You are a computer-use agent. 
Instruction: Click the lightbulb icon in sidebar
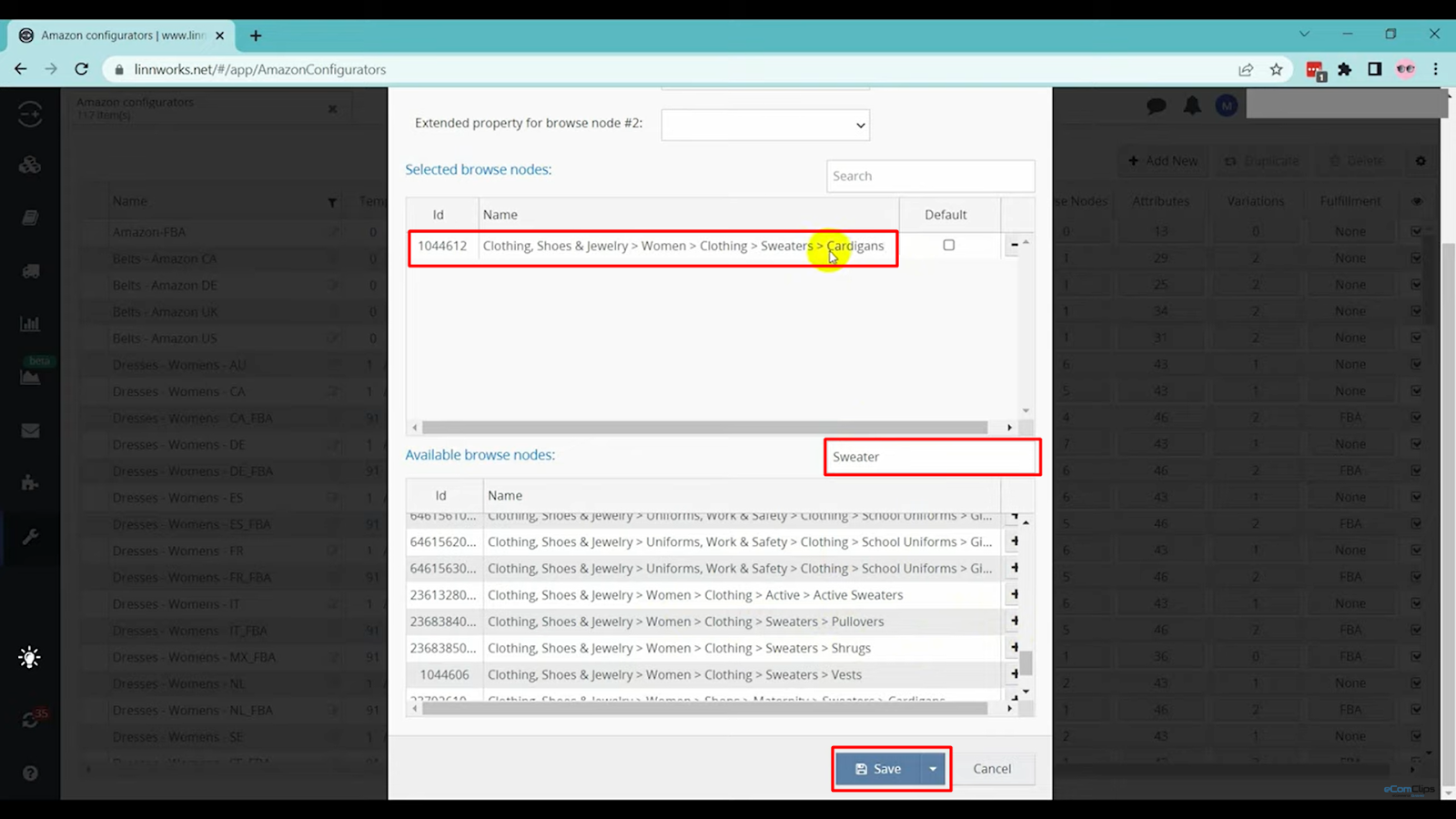(x=29, y=657)
